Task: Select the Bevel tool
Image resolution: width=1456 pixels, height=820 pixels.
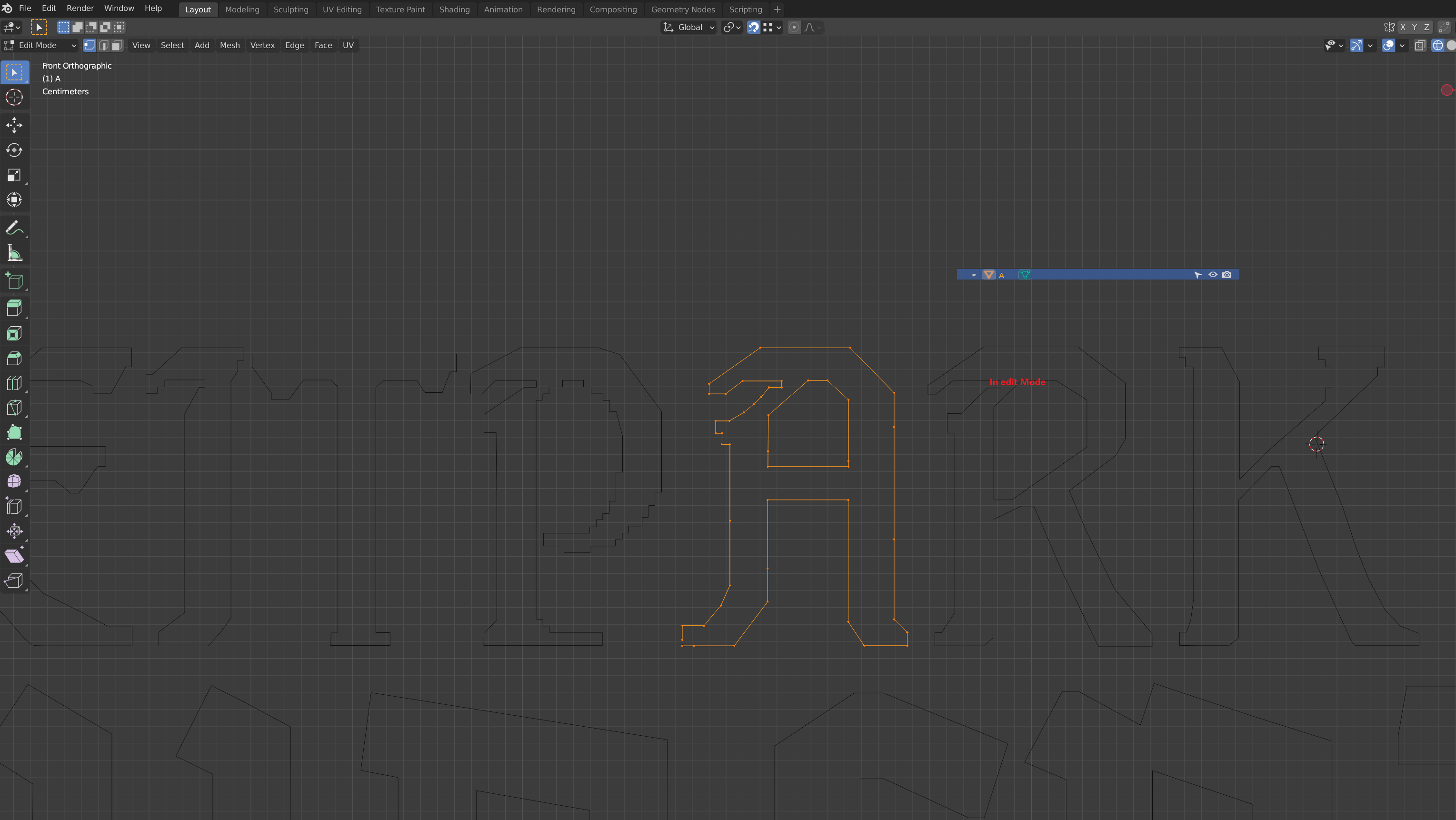Action: 14,358
